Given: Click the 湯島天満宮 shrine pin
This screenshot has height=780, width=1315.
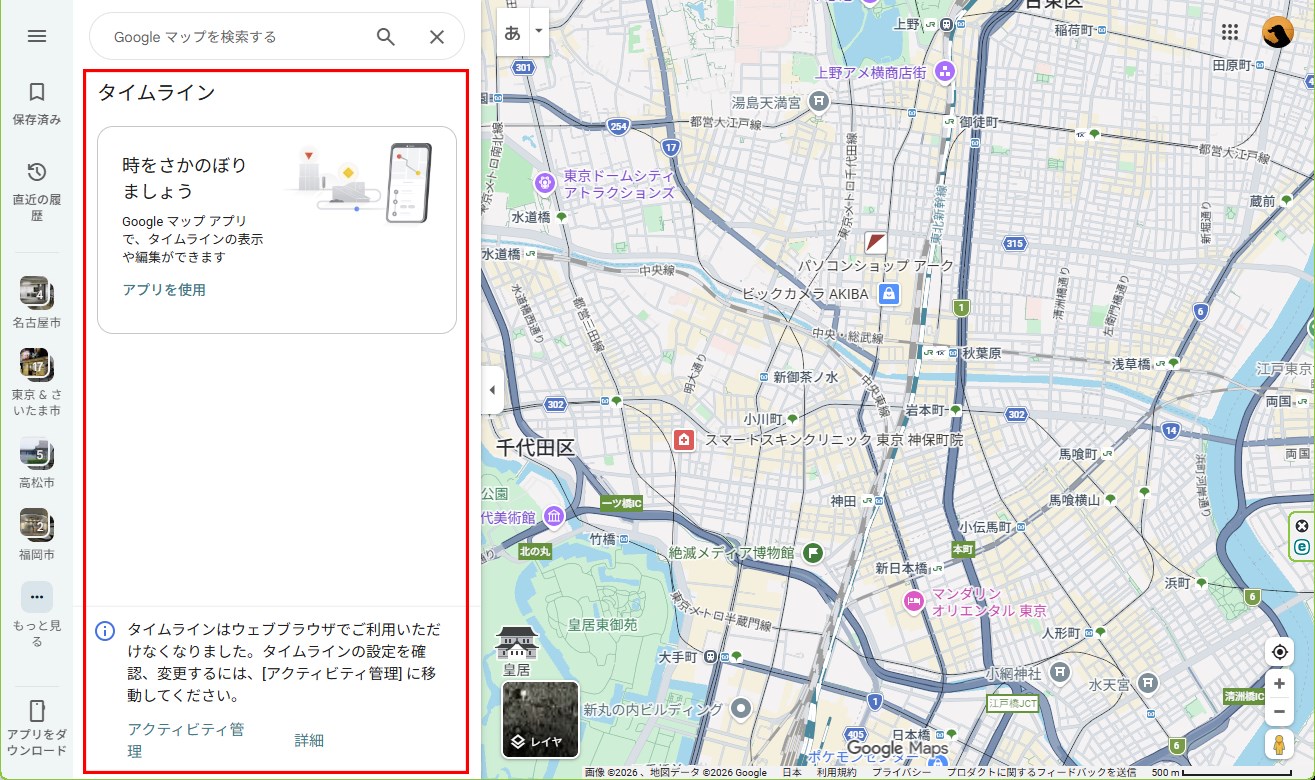Looking at the screenshot, I should coord(819,101).
